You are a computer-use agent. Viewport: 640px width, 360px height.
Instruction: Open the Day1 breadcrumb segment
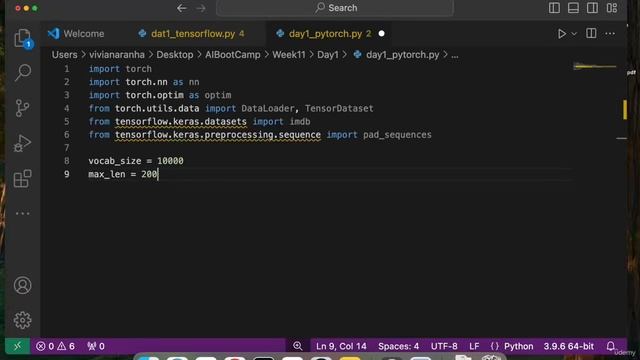[328, 55]
